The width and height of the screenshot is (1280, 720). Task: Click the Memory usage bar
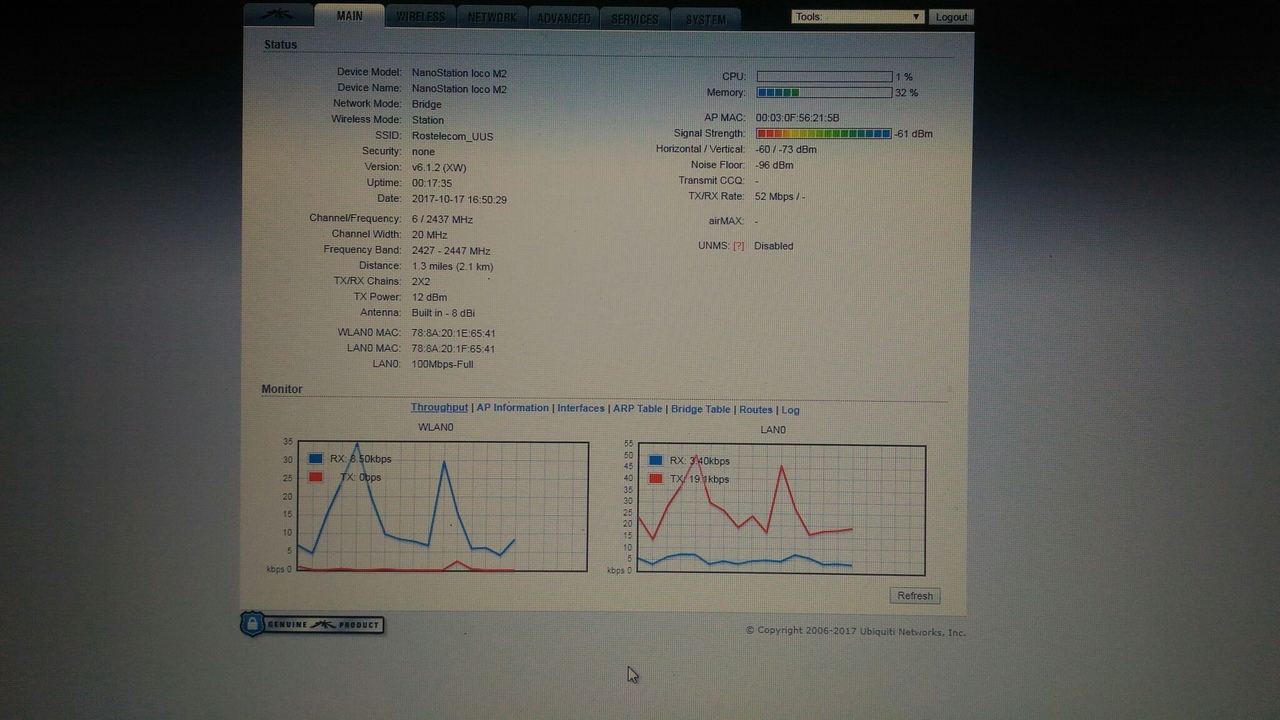(x=824, y=92)
